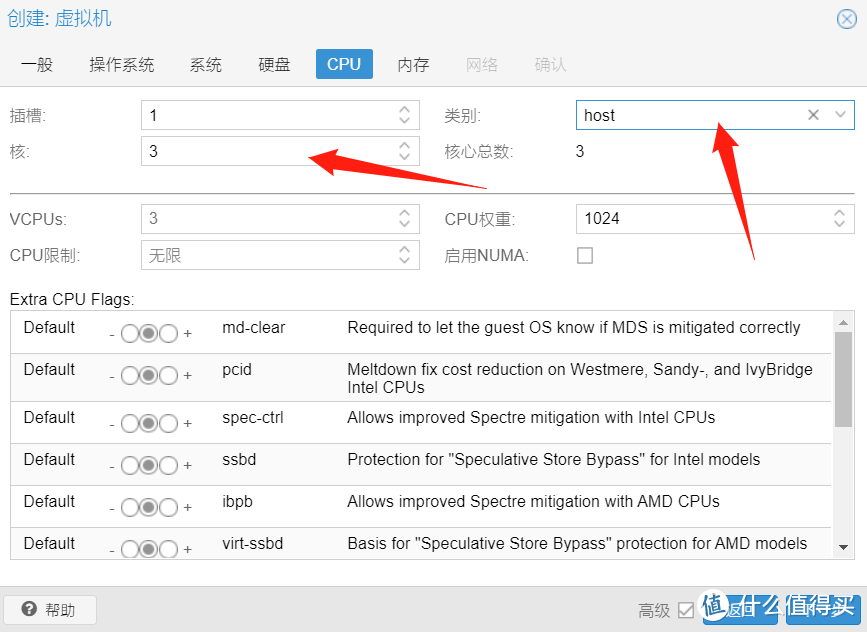Switch to the 内存 tab
Screen dimensions: 867x632
coord(412,63)
